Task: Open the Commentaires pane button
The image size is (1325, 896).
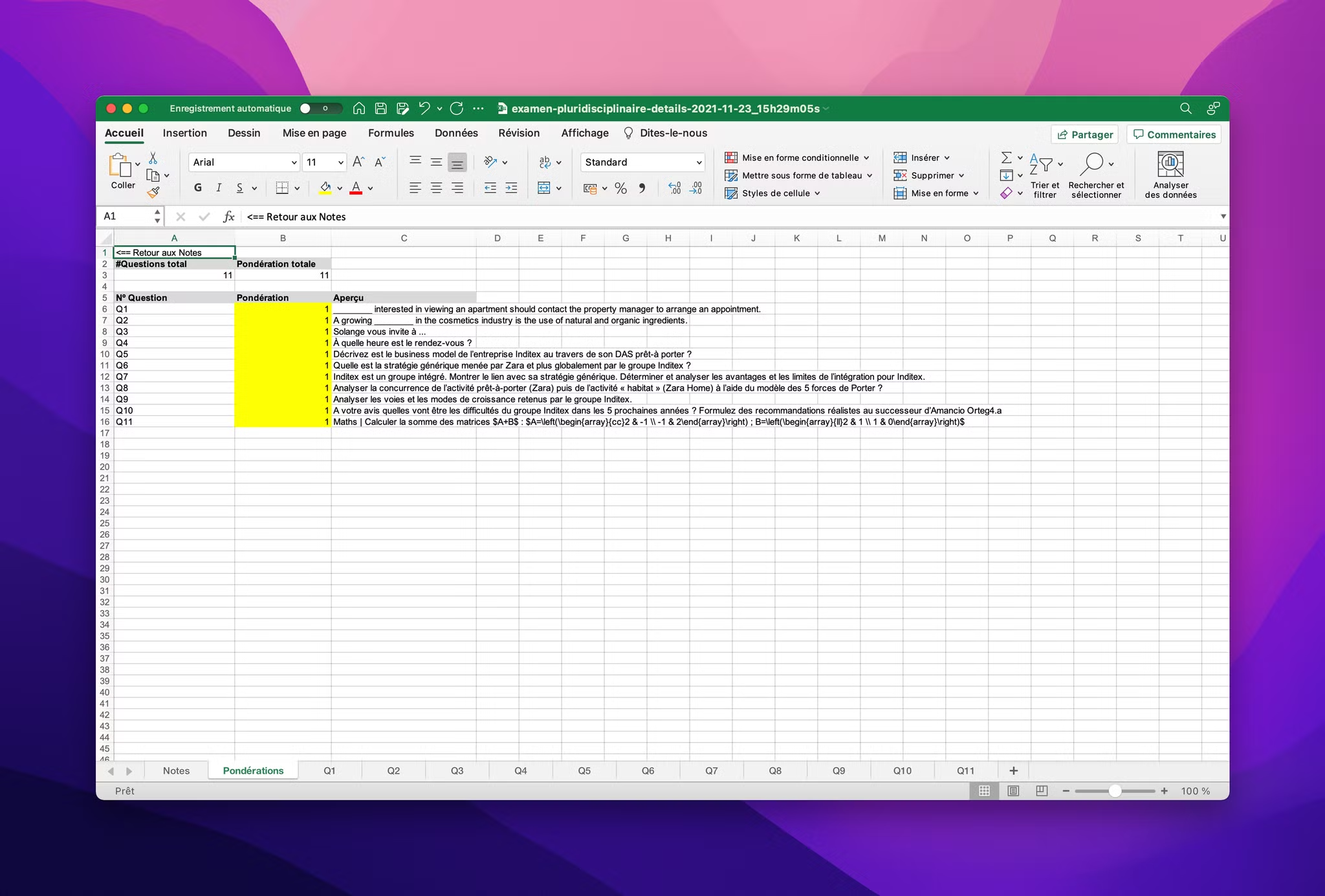Action: tap(1174, 135)
